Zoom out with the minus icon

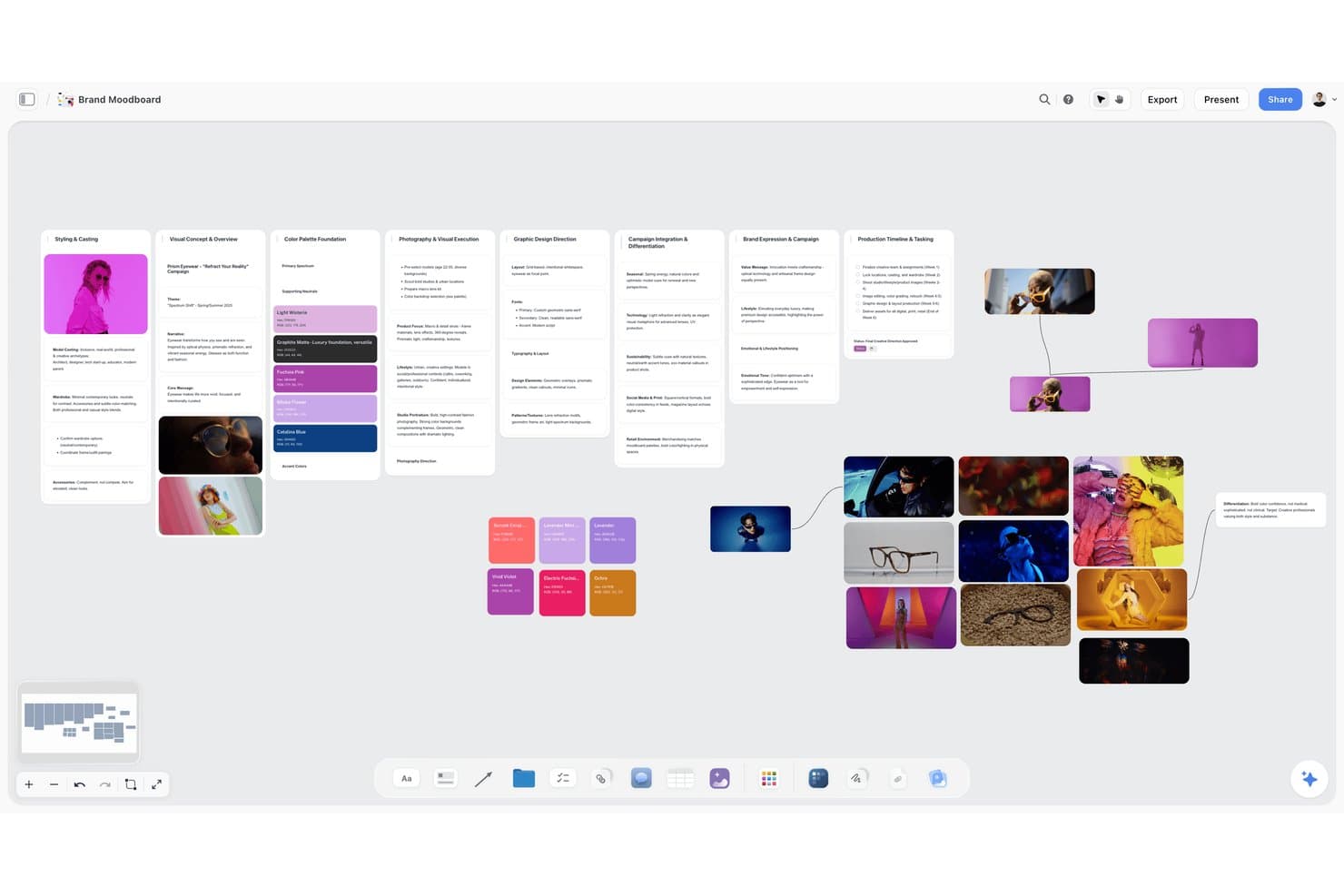coord(54,784)
